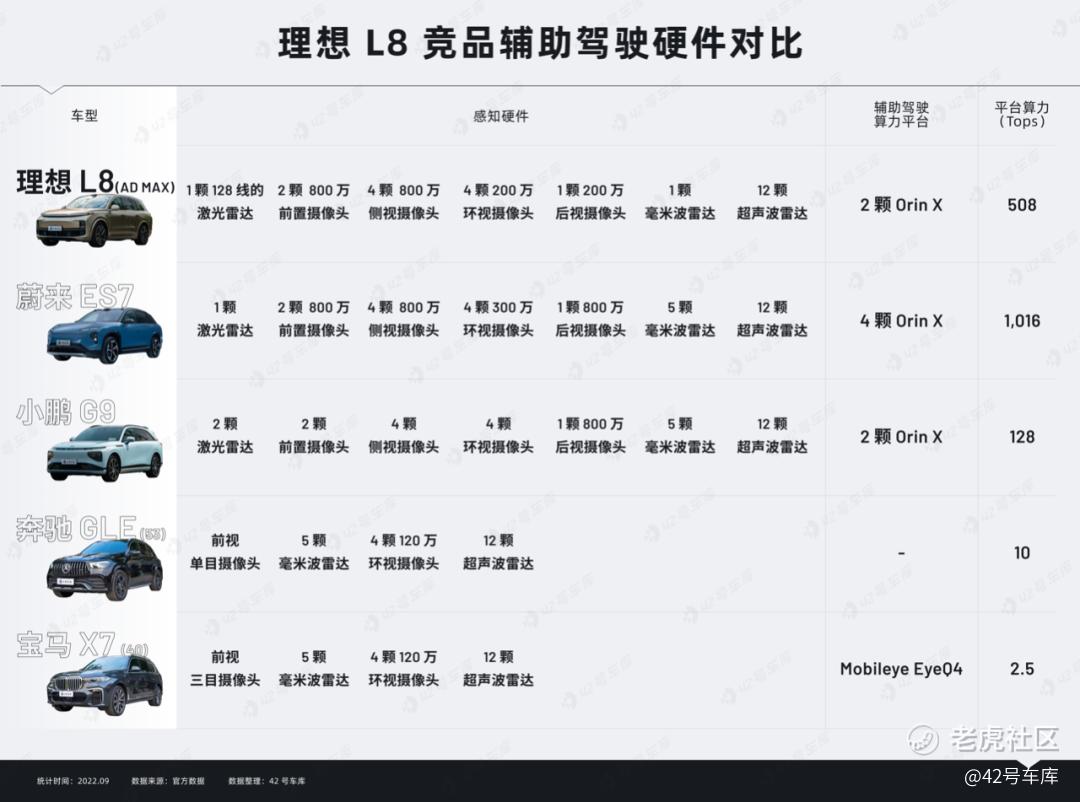Click the title 理想 L8 竞品辅助驾驶硬件对比
This screenshot has width=1080, height=802.
(x=540, y=43)
